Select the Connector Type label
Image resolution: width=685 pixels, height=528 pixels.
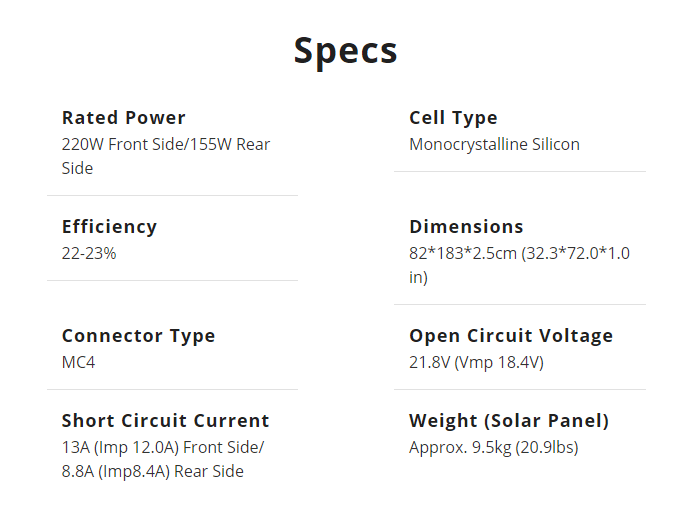click(x=138, y=336)
